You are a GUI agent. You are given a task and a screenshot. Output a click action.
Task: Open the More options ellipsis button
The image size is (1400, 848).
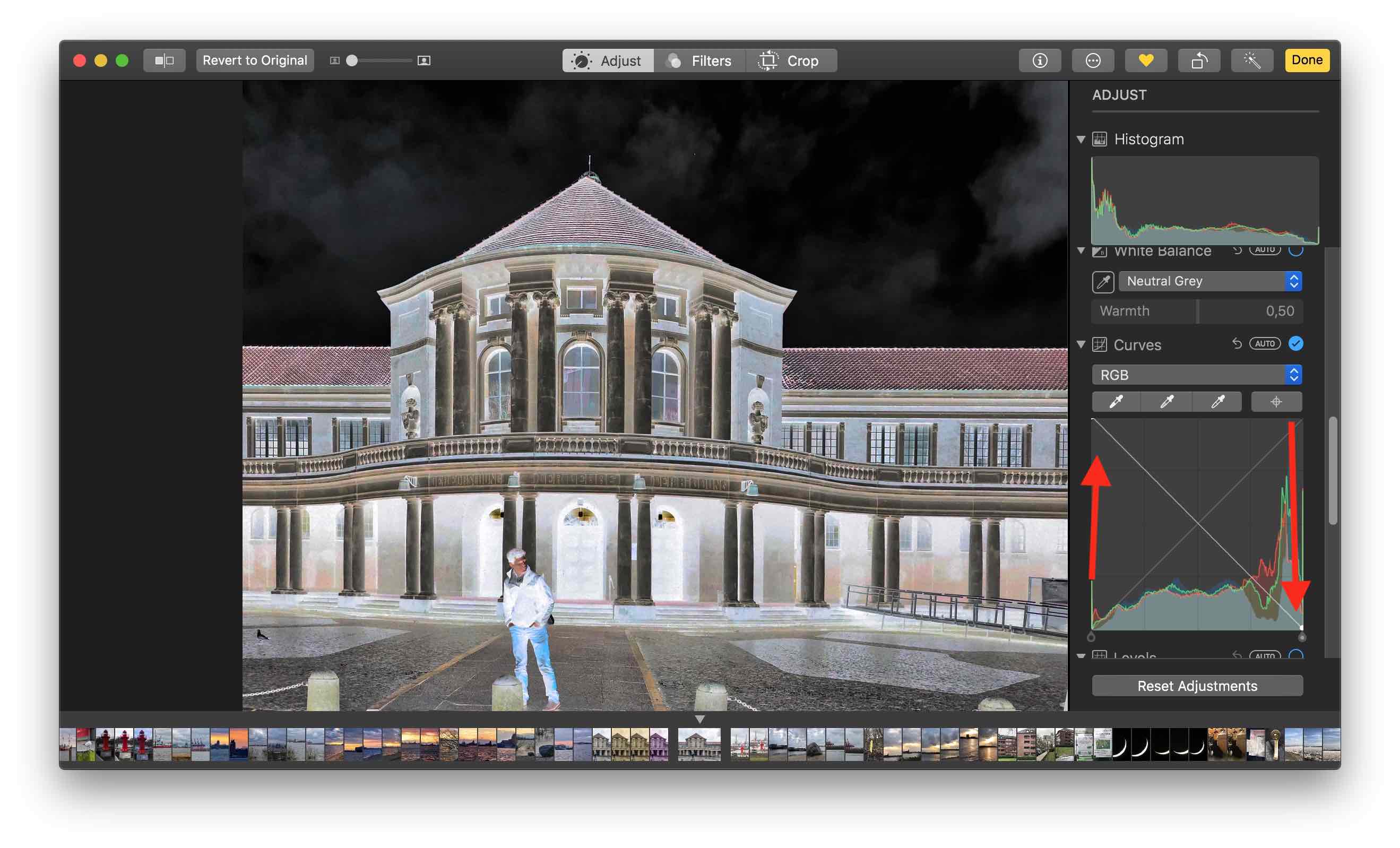[1093, 60]
